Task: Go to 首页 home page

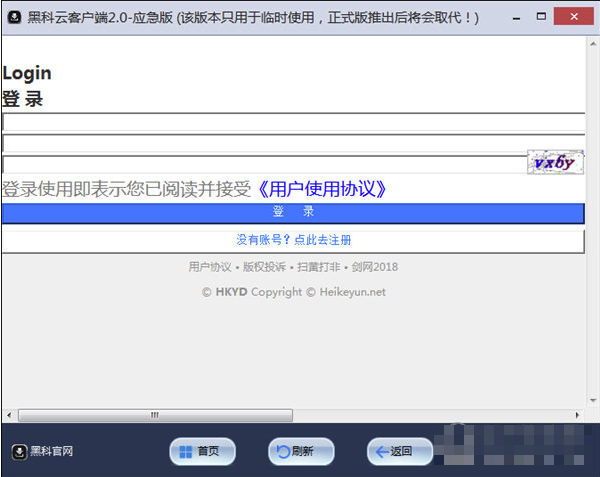Action: tap(203, 452)
